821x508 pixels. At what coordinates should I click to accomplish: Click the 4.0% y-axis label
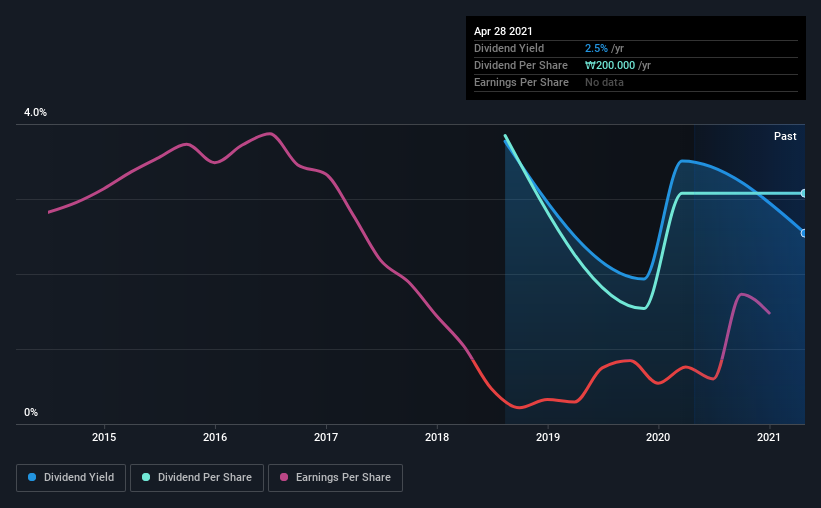click(x=35, y=113)
